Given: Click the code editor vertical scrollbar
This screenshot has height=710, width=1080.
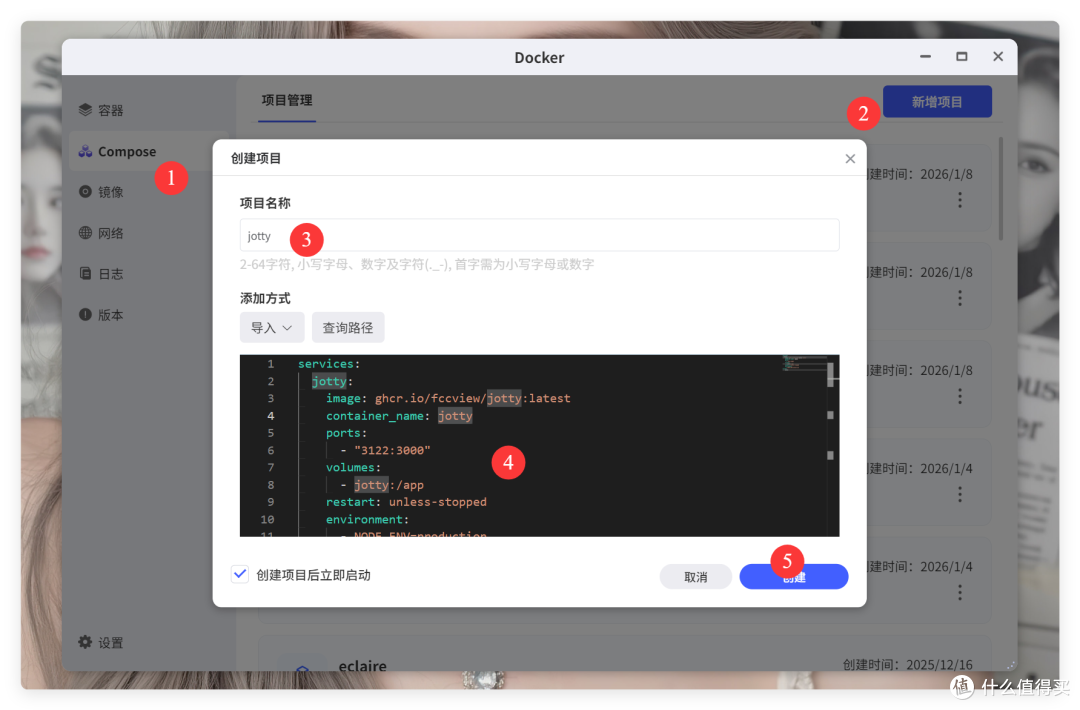Looking at the screenshot, I should pos(830,375).
